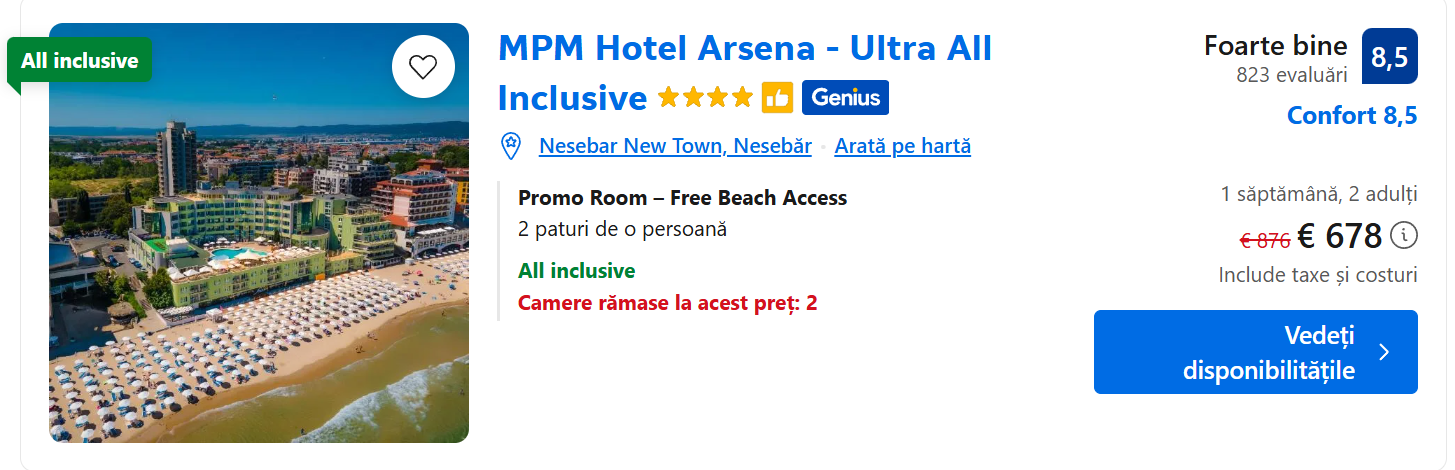
Task: Click the price info circle icon
Action: pyautogui.click(x=1405, y=236)
